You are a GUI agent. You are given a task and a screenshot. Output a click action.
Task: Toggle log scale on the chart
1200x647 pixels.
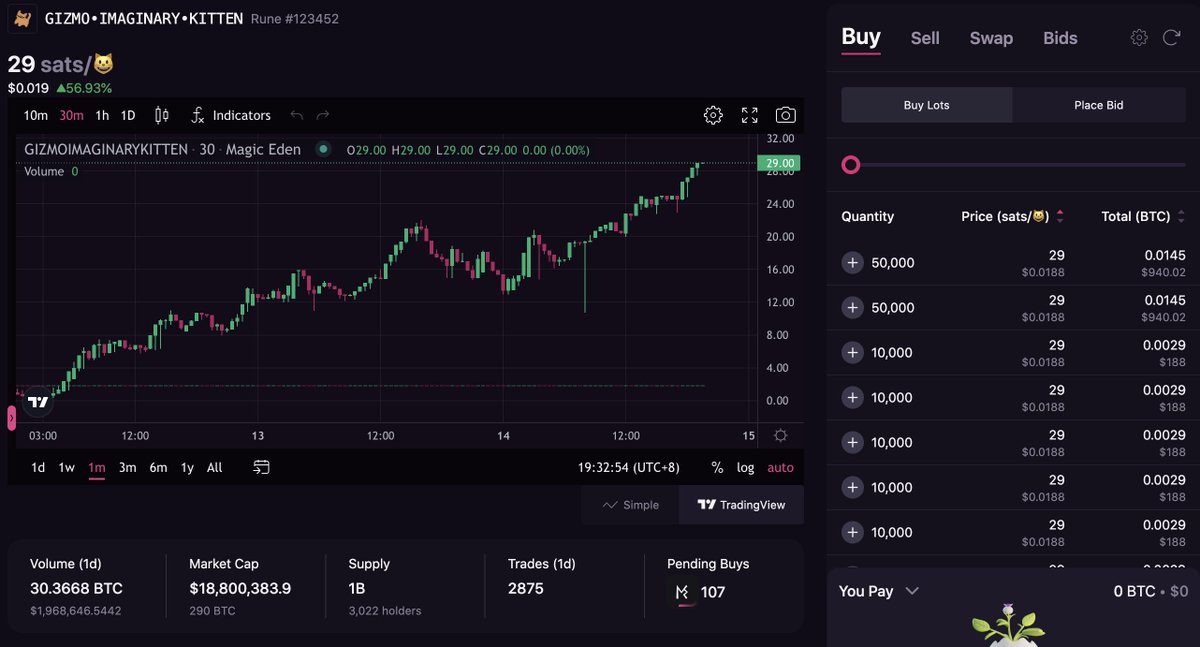click(x=746, y=467)
